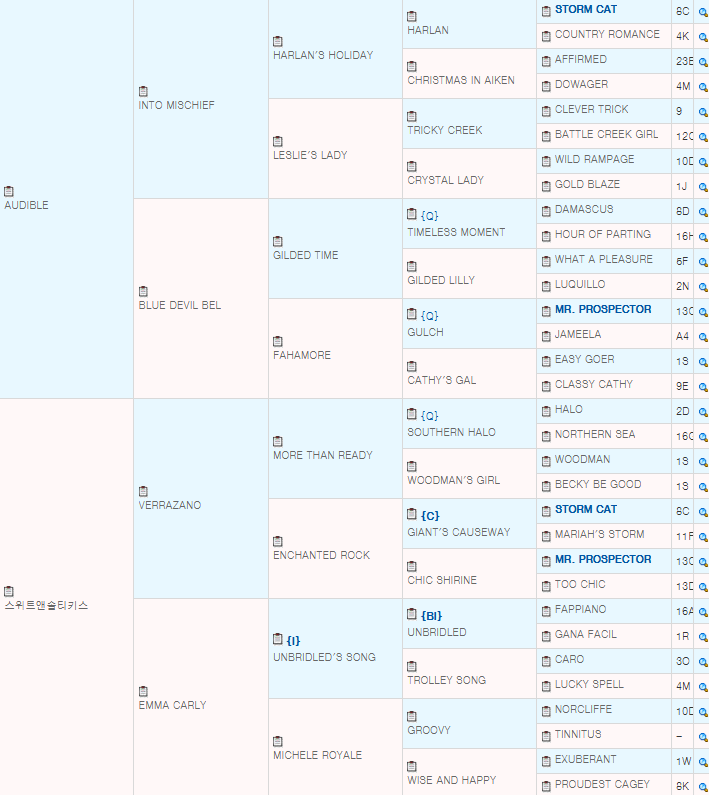Select the GANA FACIL entry
The height and width of the screenshot is (795, 709).
(586, 634)
